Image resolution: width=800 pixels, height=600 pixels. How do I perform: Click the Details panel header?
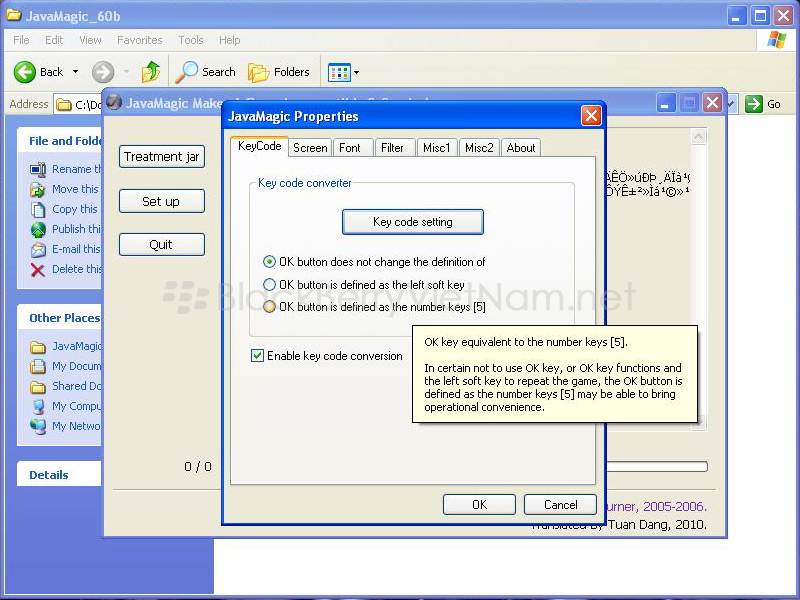click(59, 474)
